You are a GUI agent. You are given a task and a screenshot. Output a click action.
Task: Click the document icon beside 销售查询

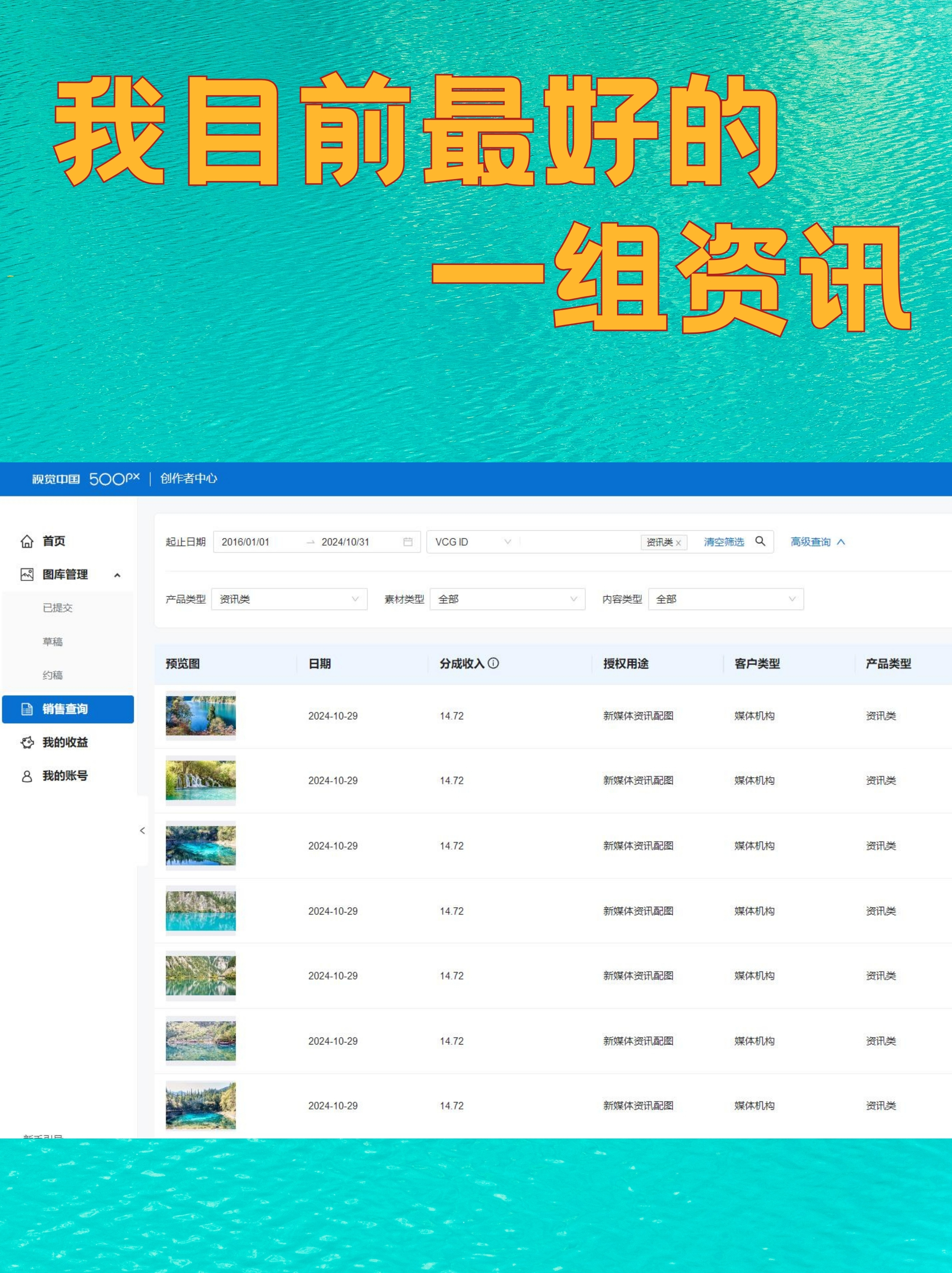27,709
